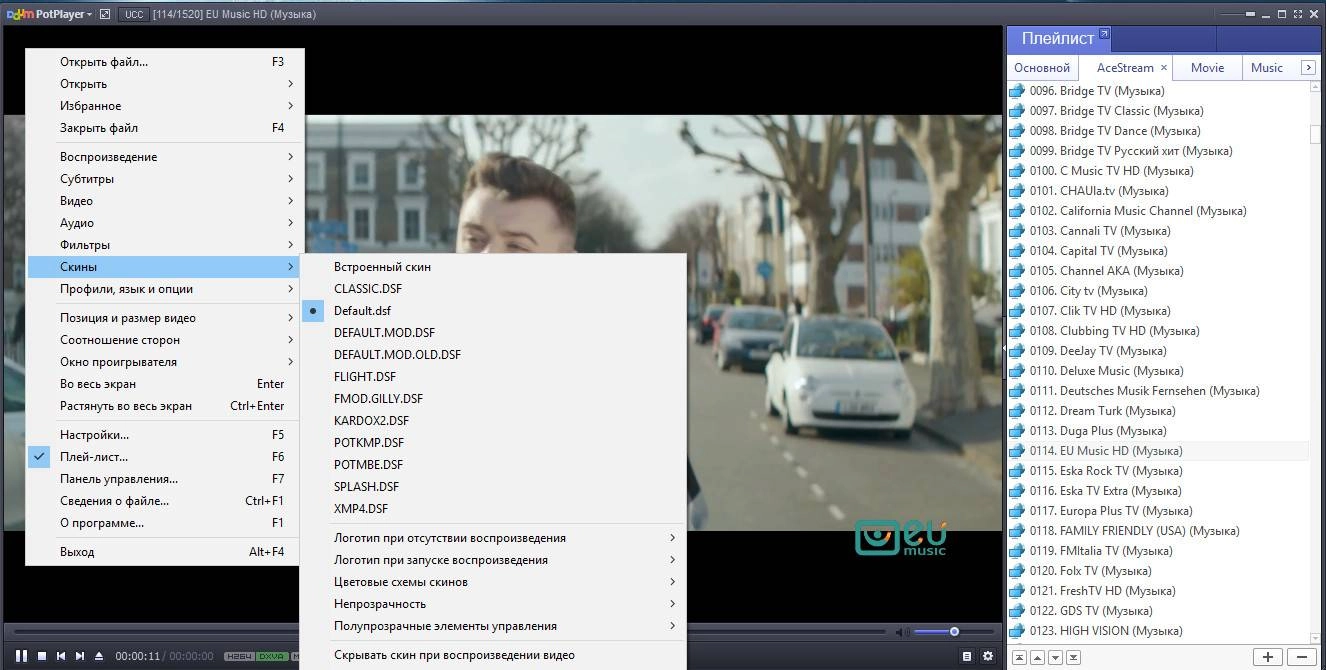This screenshot has width=1326, height=670.
Task: Select 0108. Clubbing TV HD playlist entry
Action: 1158,331
